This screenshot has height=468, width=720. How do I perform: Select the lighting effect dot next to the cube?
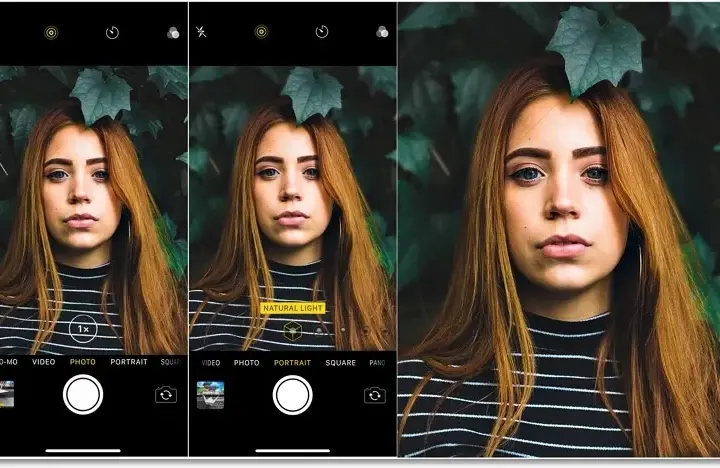(319, 330)
